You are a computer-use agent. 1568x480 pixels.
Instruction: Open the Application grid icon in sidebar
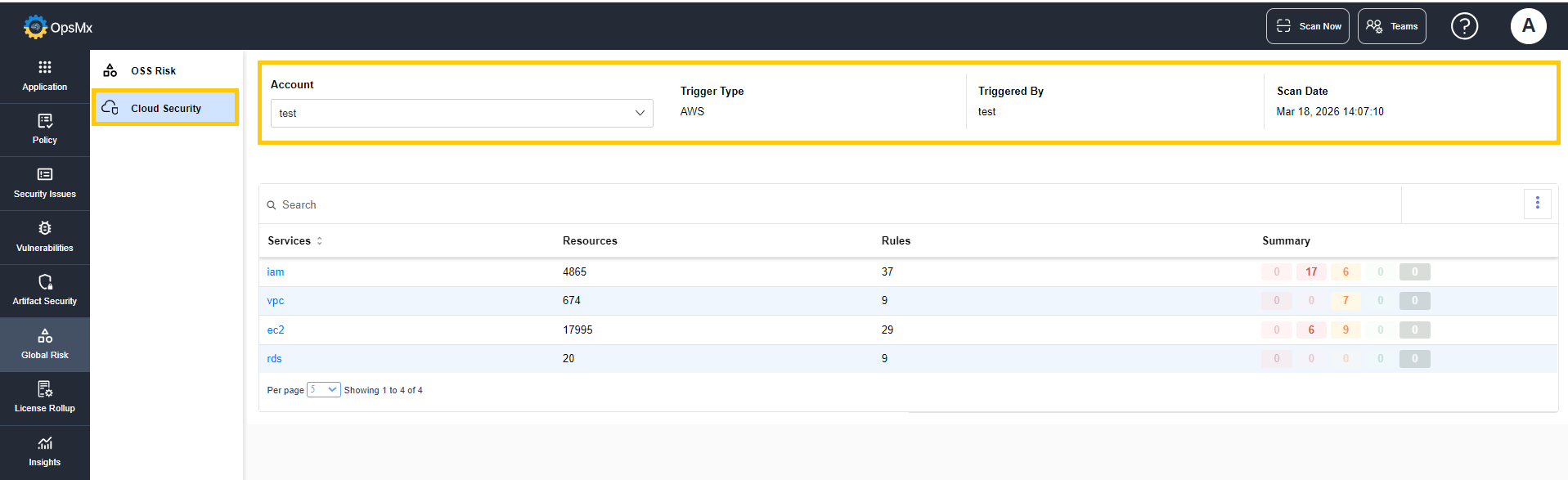(45, 67)
